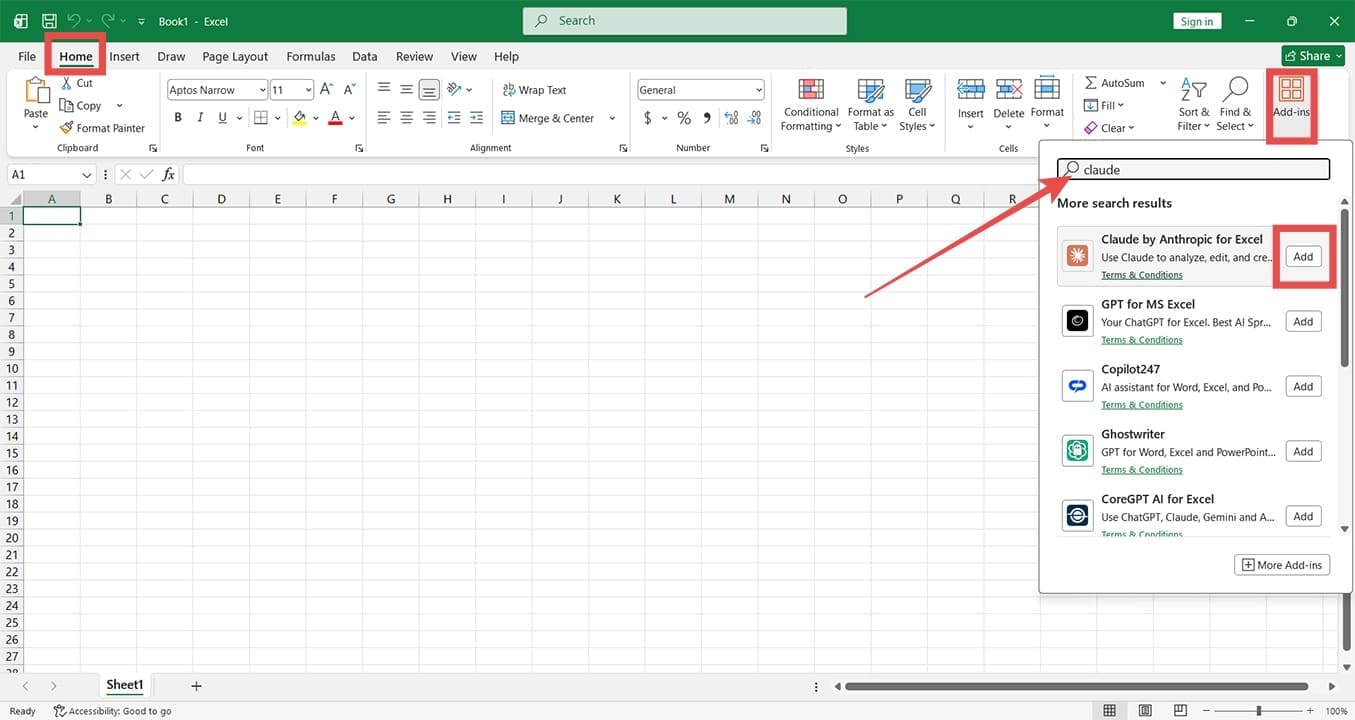The image size is (1355, 720).
Task: Open the File tab
Action: (27, 57)
